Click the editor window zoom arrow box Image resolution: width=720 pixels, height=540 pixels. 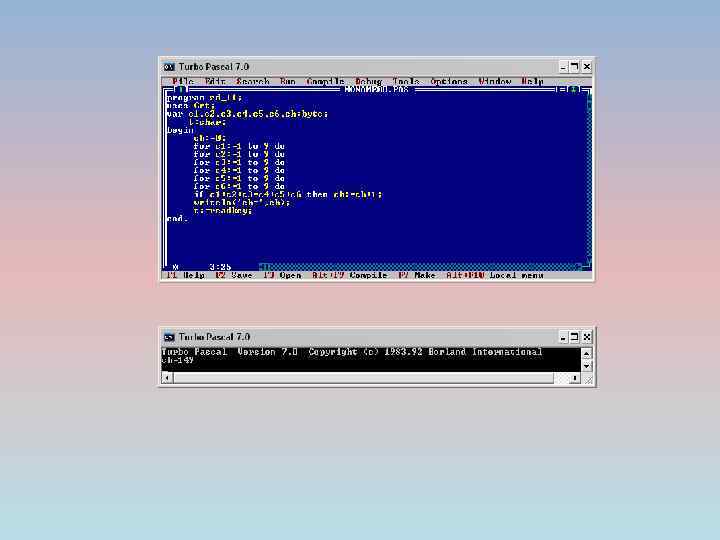573,89
